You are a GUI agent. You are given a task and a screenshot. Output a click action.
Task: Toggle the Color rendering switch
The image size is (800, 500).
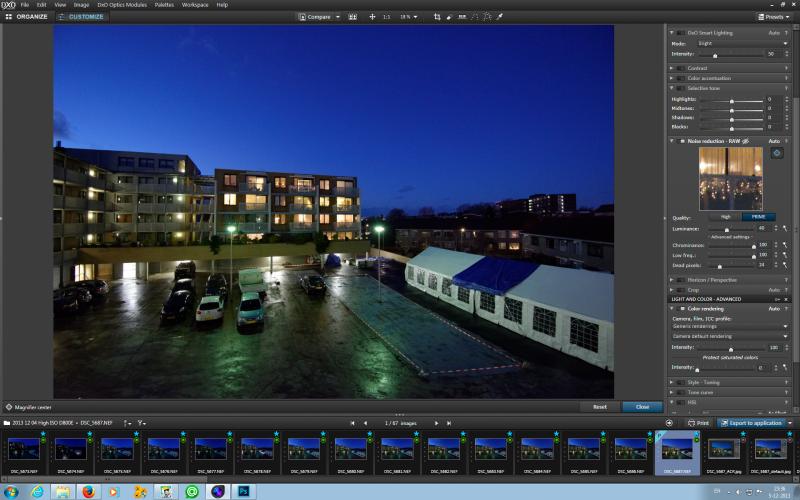[681, 309]
